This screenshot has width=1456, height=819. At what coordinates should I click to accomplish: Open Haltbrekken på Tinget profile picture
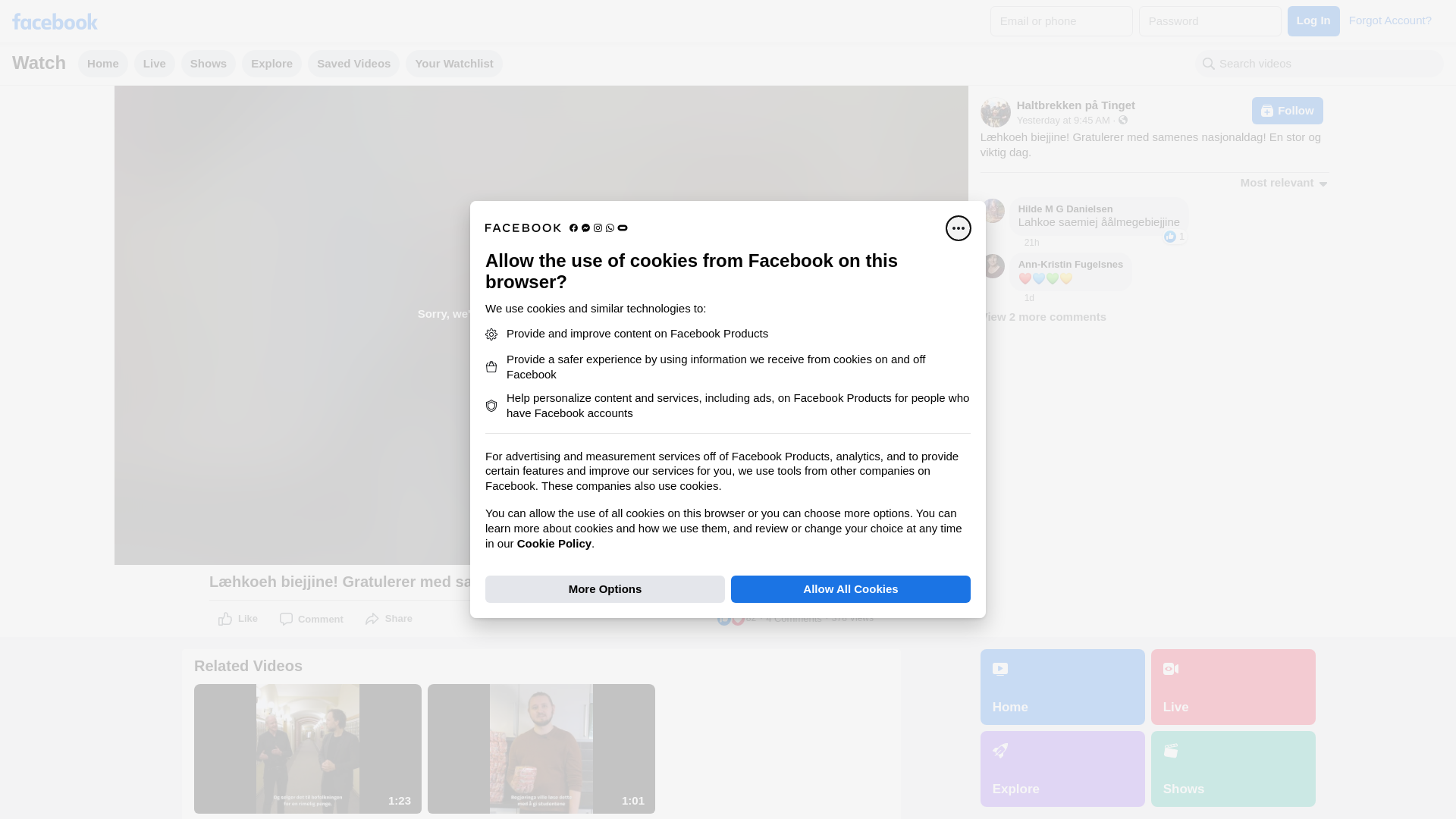(x=995, y=112)
